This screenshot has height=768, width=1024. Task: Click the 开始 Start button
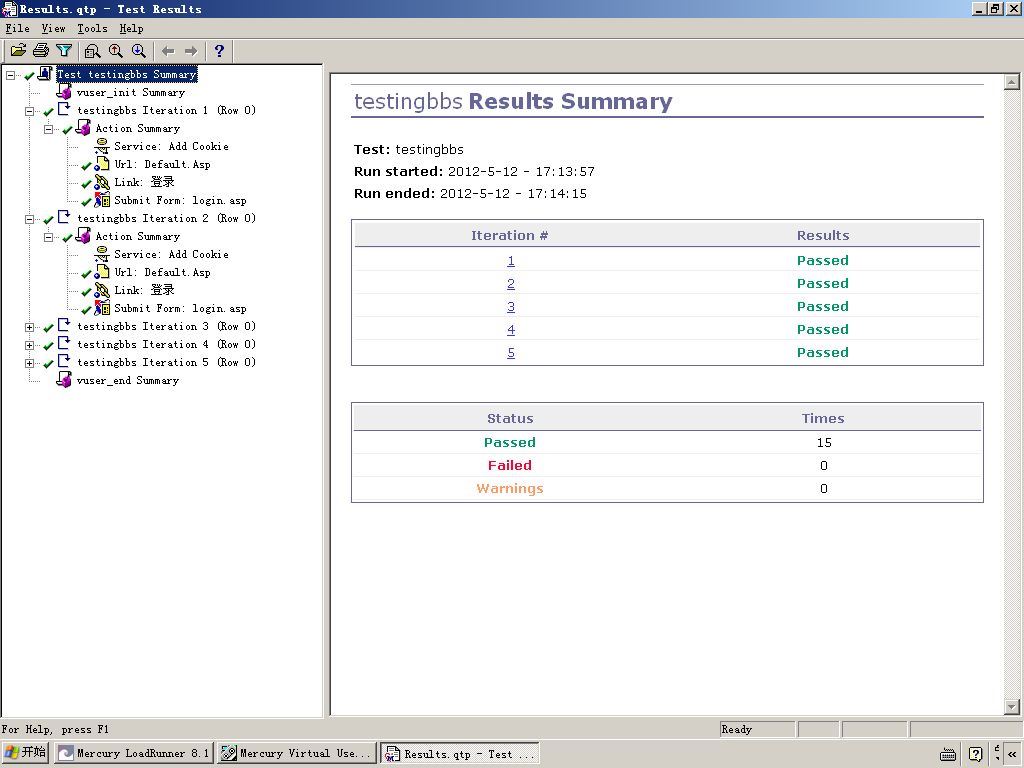26,752
